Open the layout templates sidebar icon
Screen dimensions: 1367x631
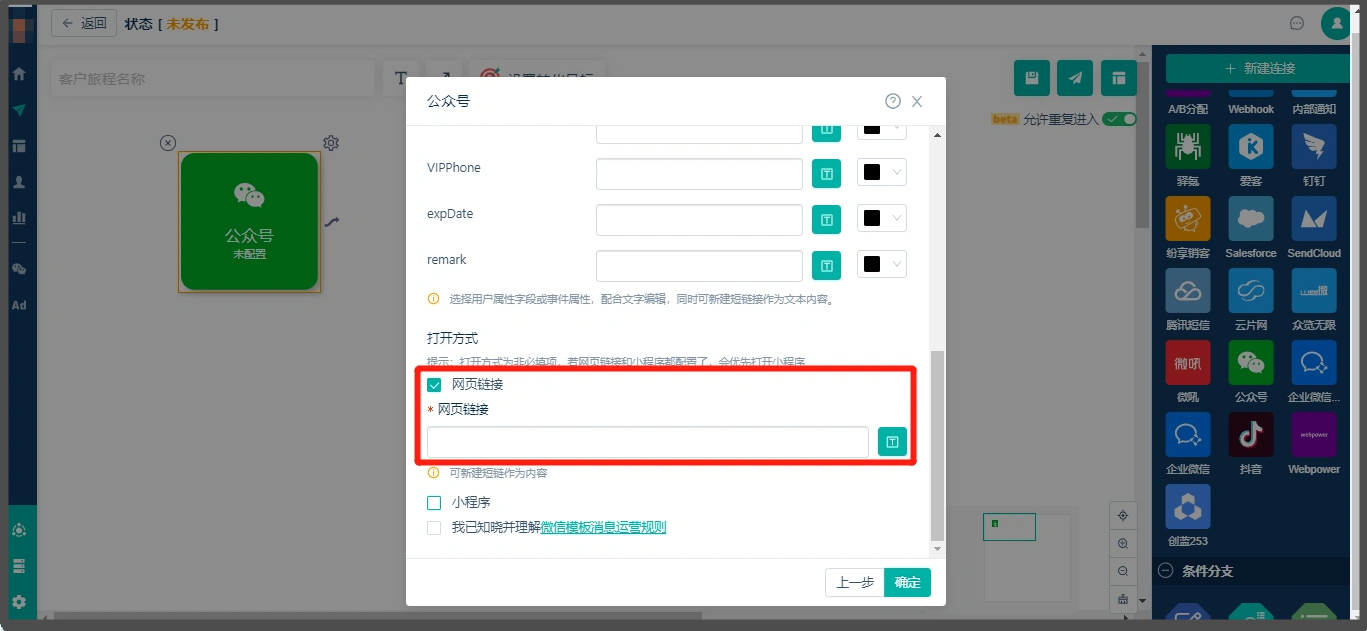(18, 146)
